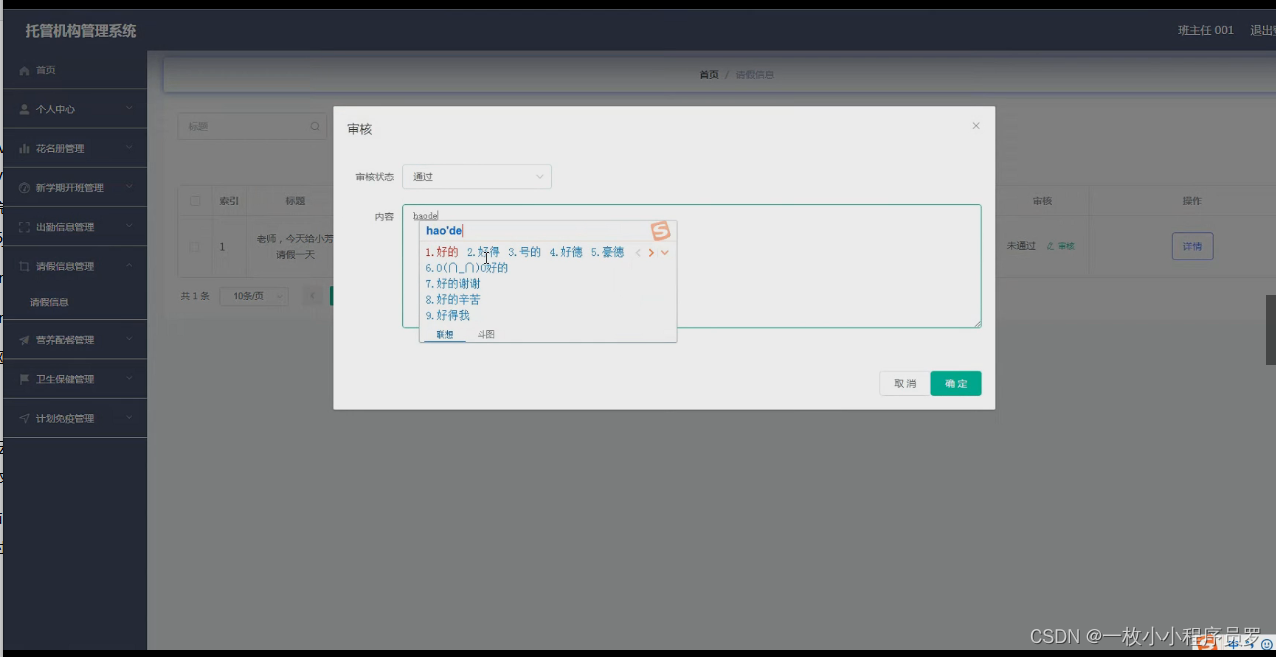This screenshot has width=1276, height=657.
Task: Click the previous page pagination arrow
Action: (x=314, y=296)
